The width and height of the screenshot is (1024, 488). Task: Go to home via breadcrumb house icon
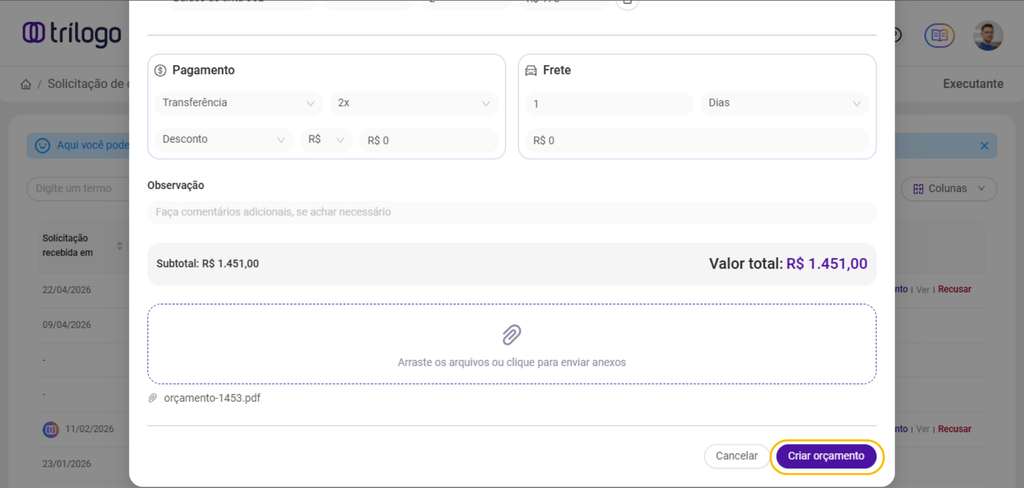26,84
